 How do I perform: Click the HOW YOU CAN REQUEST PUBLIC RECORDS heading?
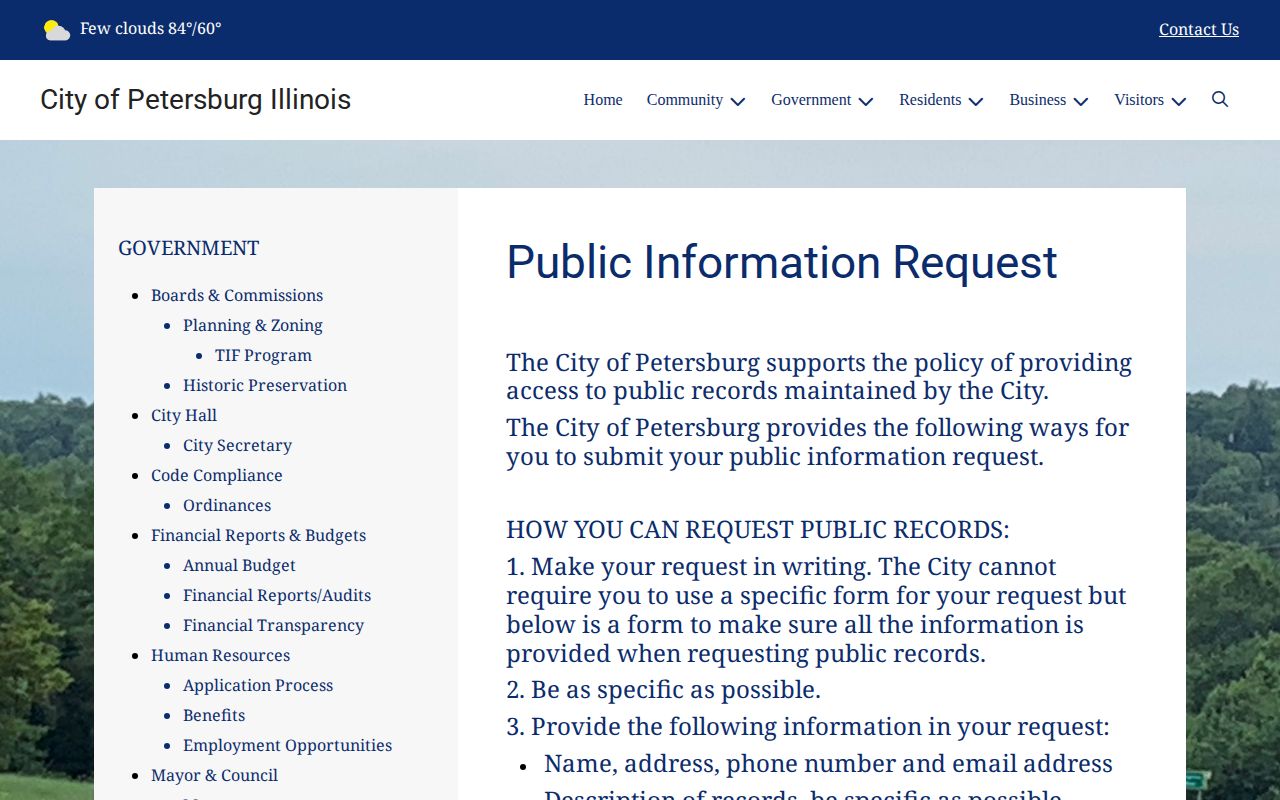758,530
